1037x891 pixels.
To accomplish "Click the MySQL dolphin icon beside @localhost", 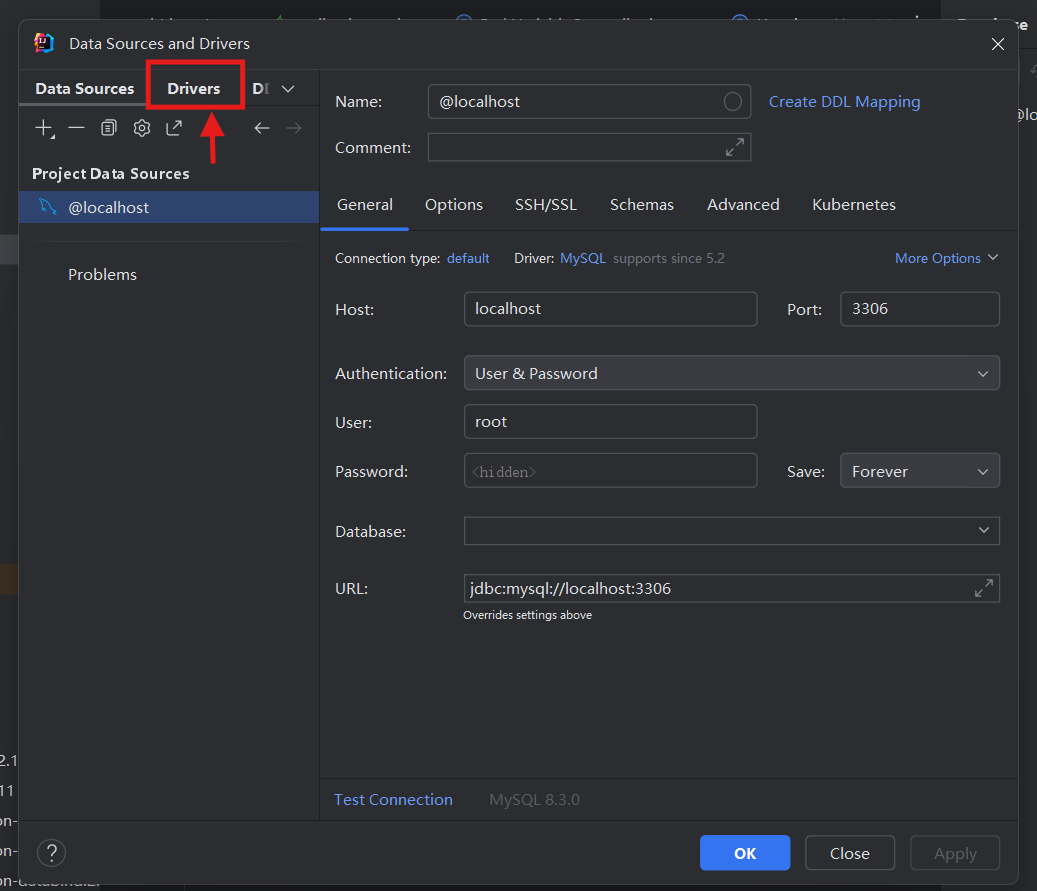I will pos(48,207).
